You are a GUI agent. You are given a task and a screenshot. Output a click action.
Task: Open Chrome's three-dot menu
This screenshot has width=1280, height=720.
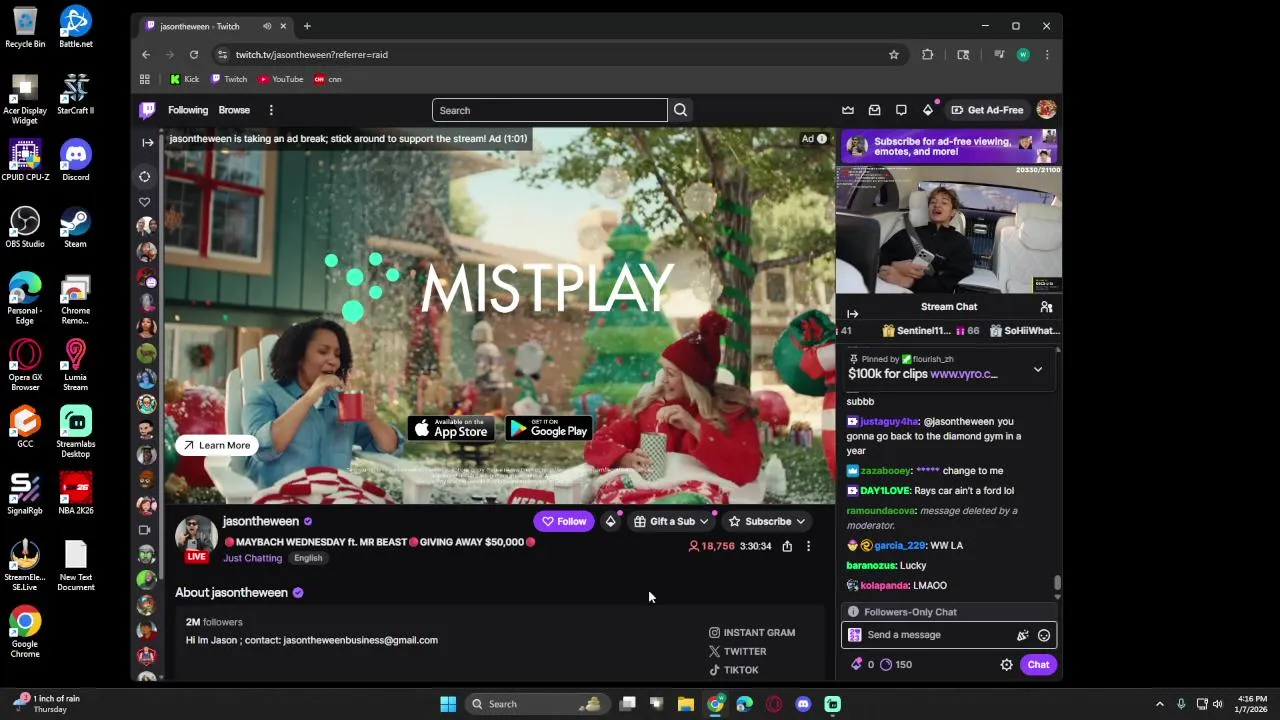[x=1047, y=55]
